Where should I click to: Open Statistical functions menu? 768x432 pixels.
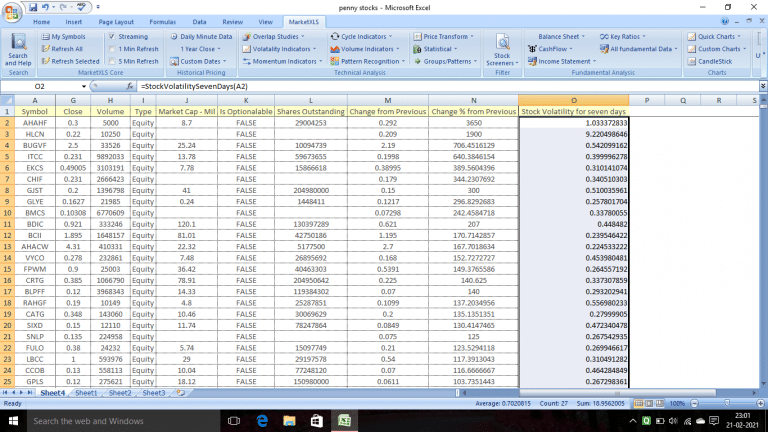[x=435, y=49]
